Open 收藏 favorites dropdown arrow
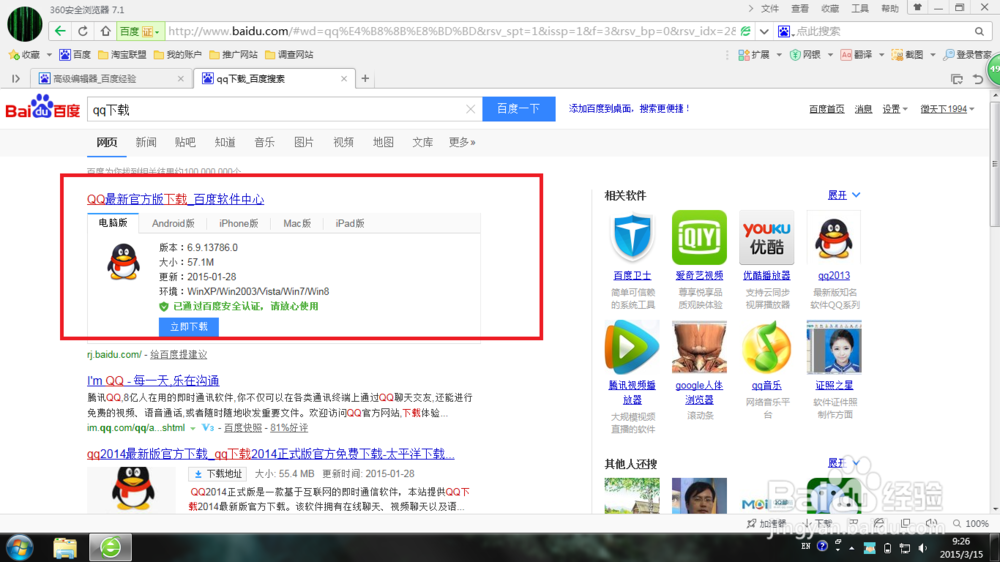1000x562 pixels. 49,55
